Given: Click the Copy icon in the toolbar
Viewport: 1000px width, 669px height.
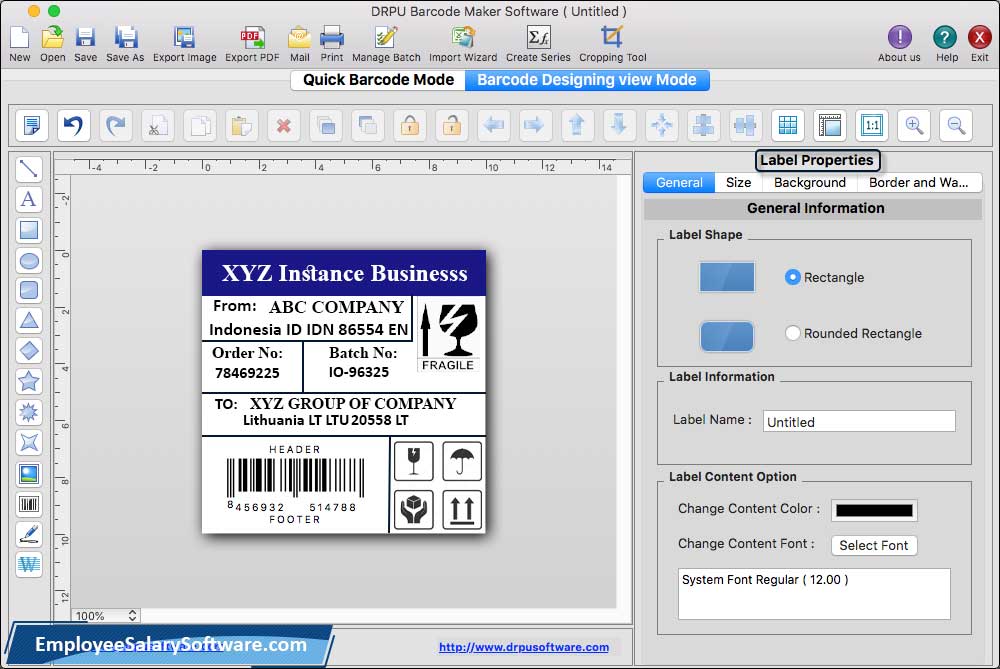Looking at the screenshot, I should (x=200, y=125).
